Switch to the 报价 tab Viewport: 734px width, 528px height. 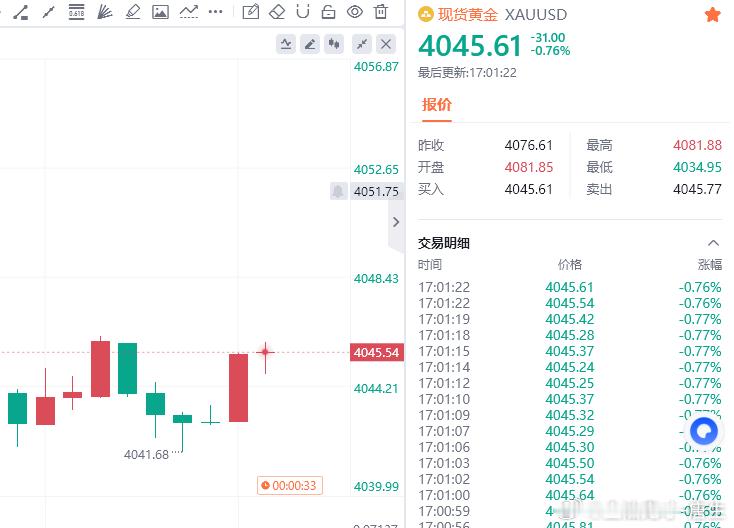coord(436,105)
